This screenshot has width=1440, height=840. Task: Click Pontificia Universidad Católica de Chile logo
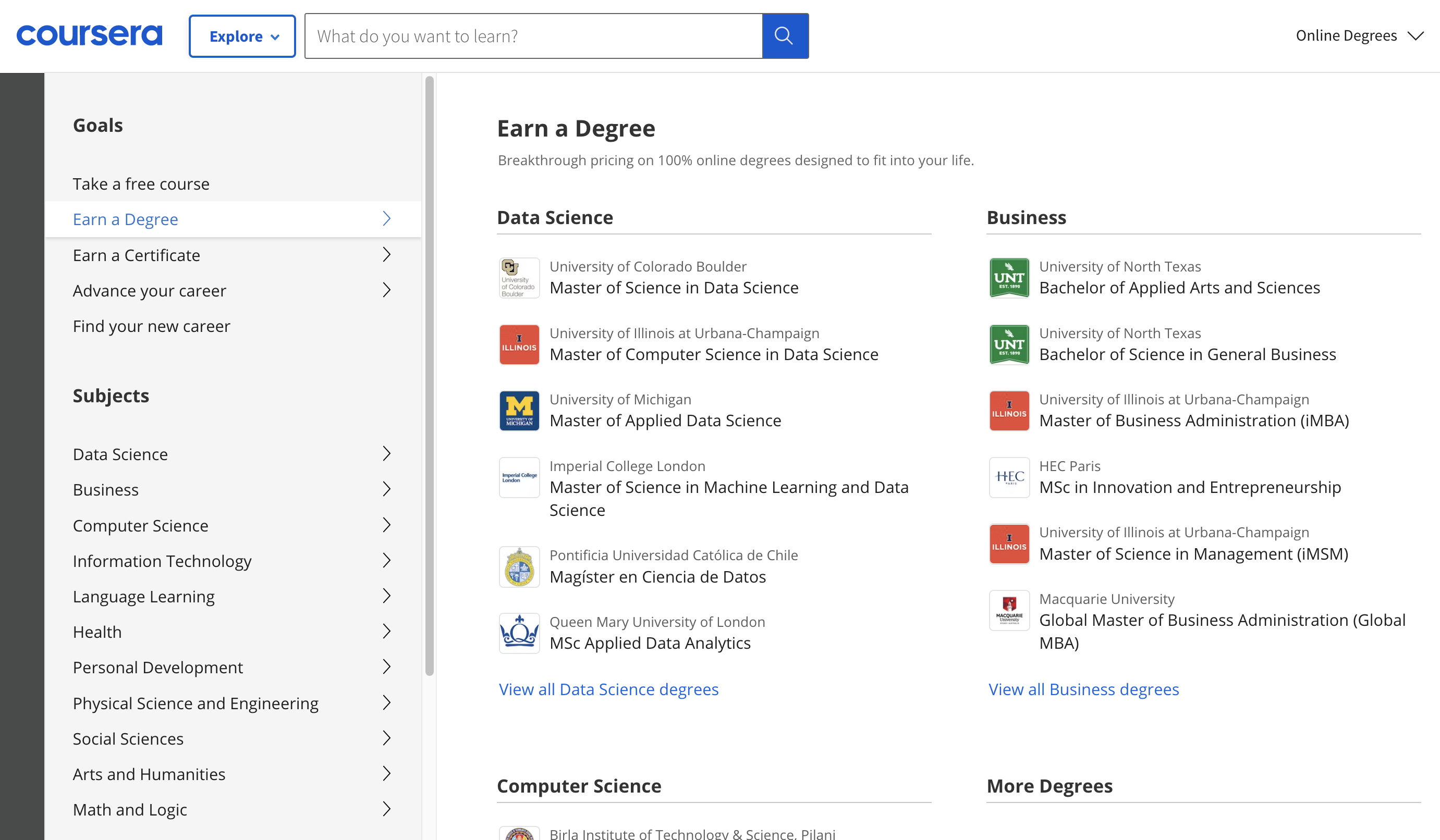pos(519,566)
